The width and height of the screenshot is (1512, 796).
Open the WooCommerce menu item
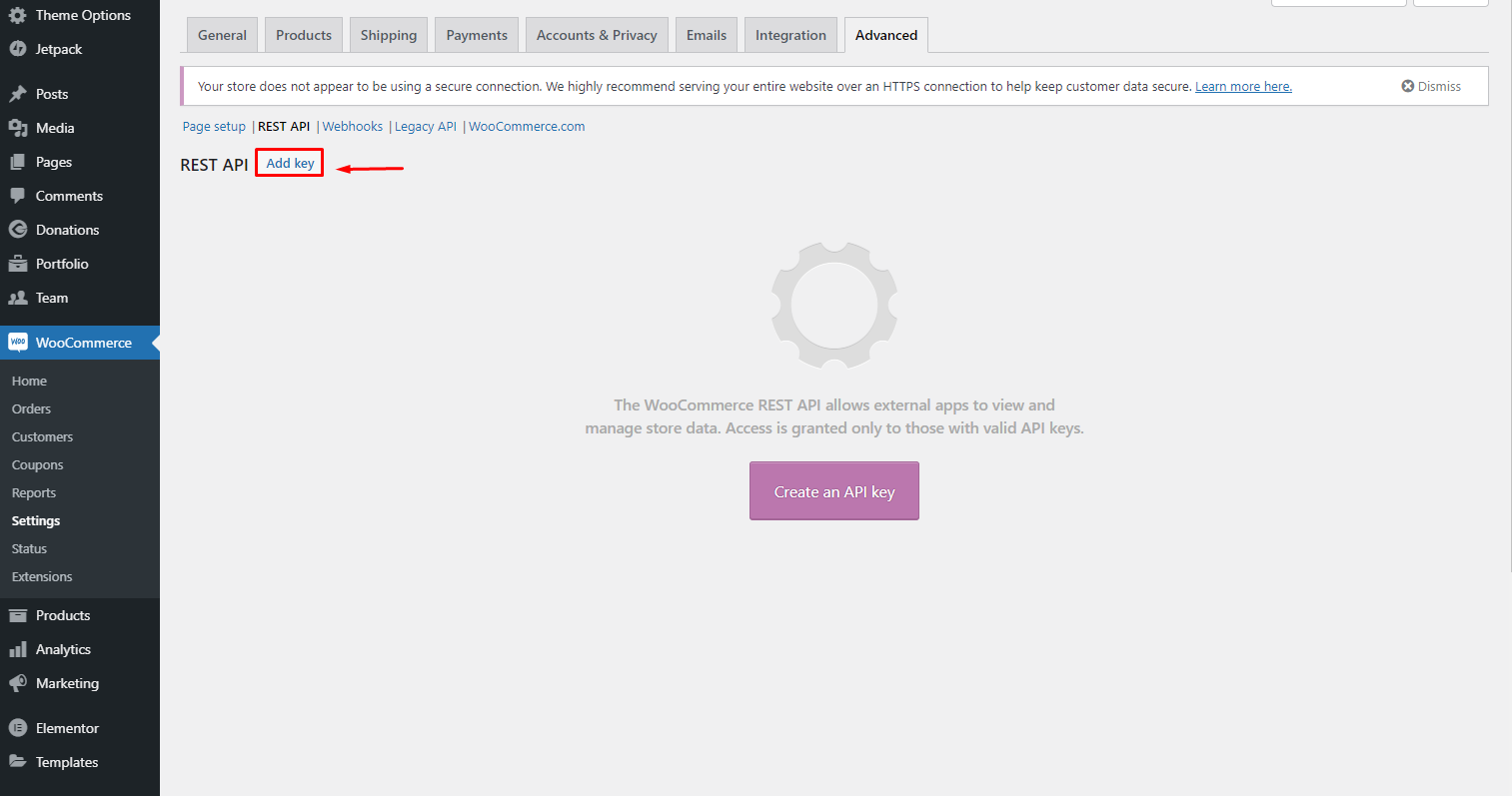[80, 343]
